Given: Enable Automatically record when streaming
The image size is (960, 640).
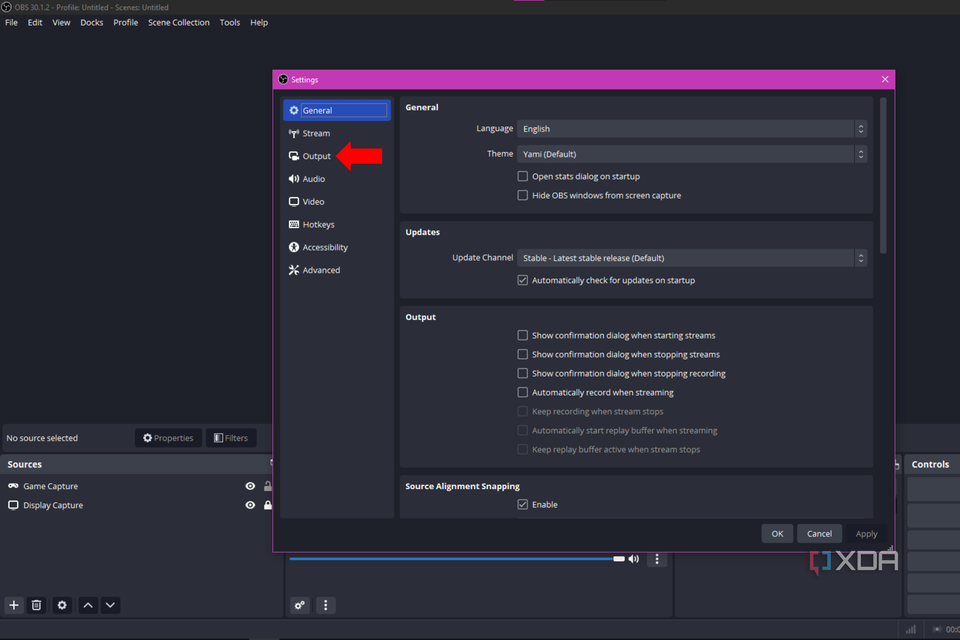Looking at the screenshot, I should pos(522,392).
